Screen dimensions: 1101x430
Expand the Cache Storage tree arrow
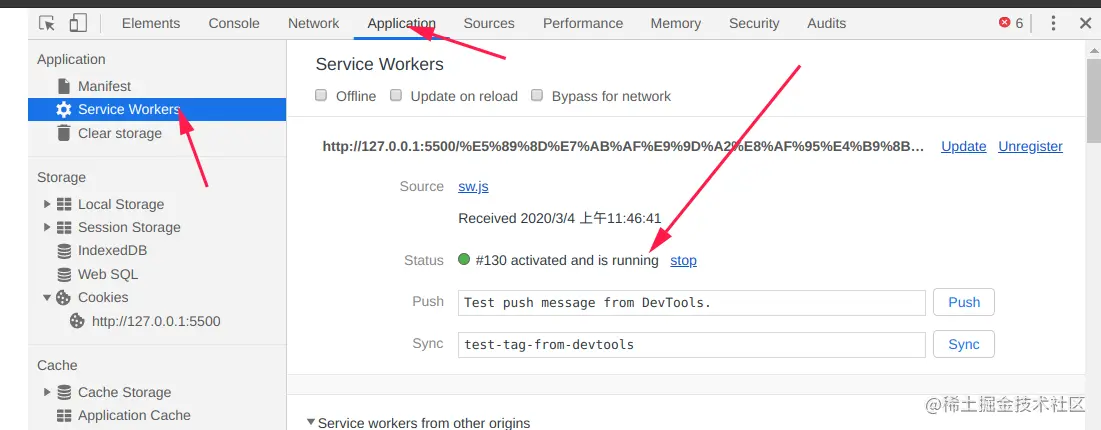(x=47, y=392)
